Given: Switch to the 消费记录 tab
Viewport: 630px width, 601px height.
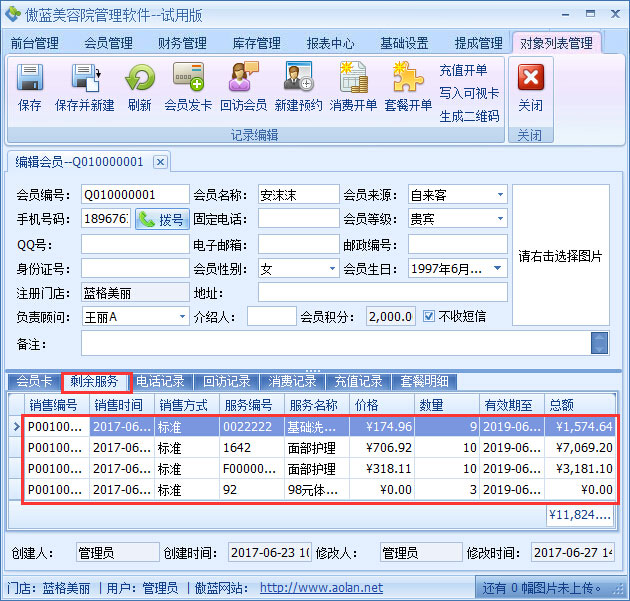Looking at the screenshot, I should [292, 381].
